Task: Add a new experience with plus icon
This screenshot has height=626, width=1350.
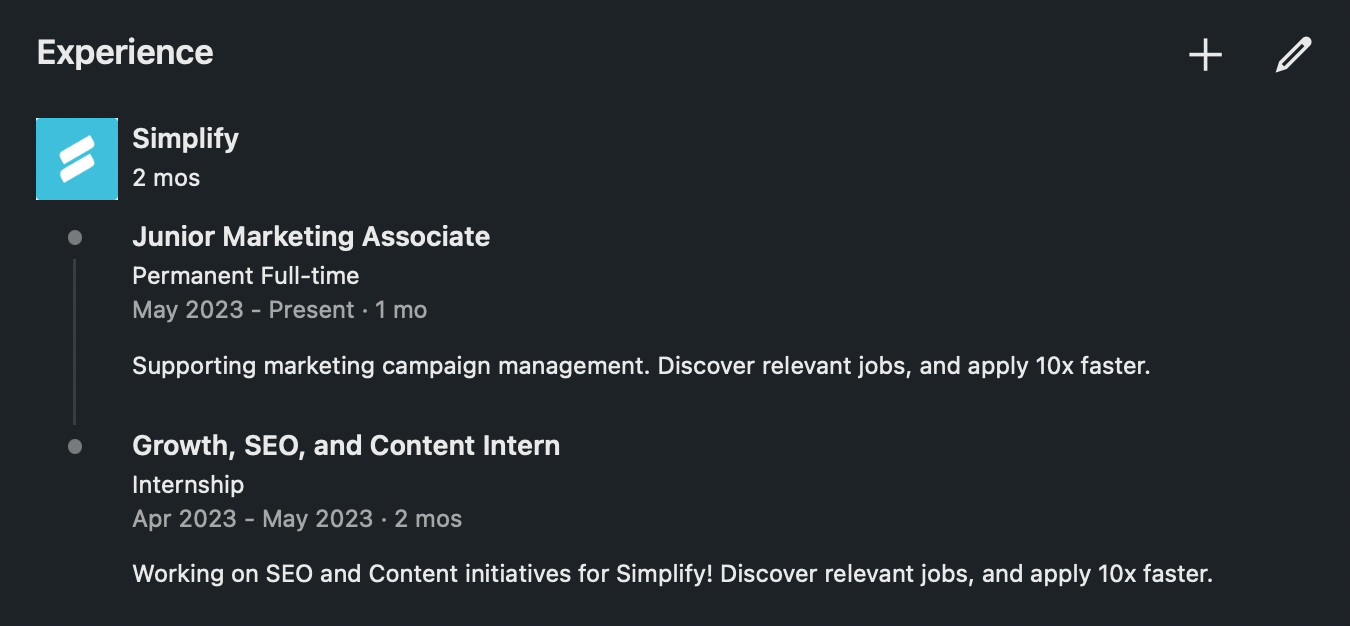Action: 1205,55
